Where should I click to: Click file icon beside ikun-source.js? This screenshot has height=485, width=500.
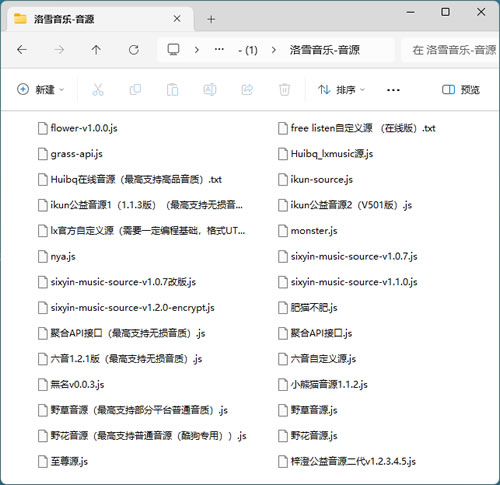pos(283,179)
